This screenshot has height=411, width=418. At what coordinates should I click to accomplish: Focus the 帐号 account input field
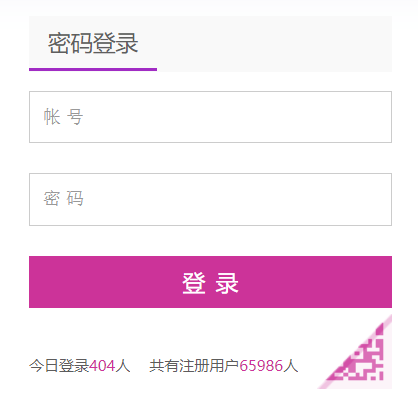point(210,117)
